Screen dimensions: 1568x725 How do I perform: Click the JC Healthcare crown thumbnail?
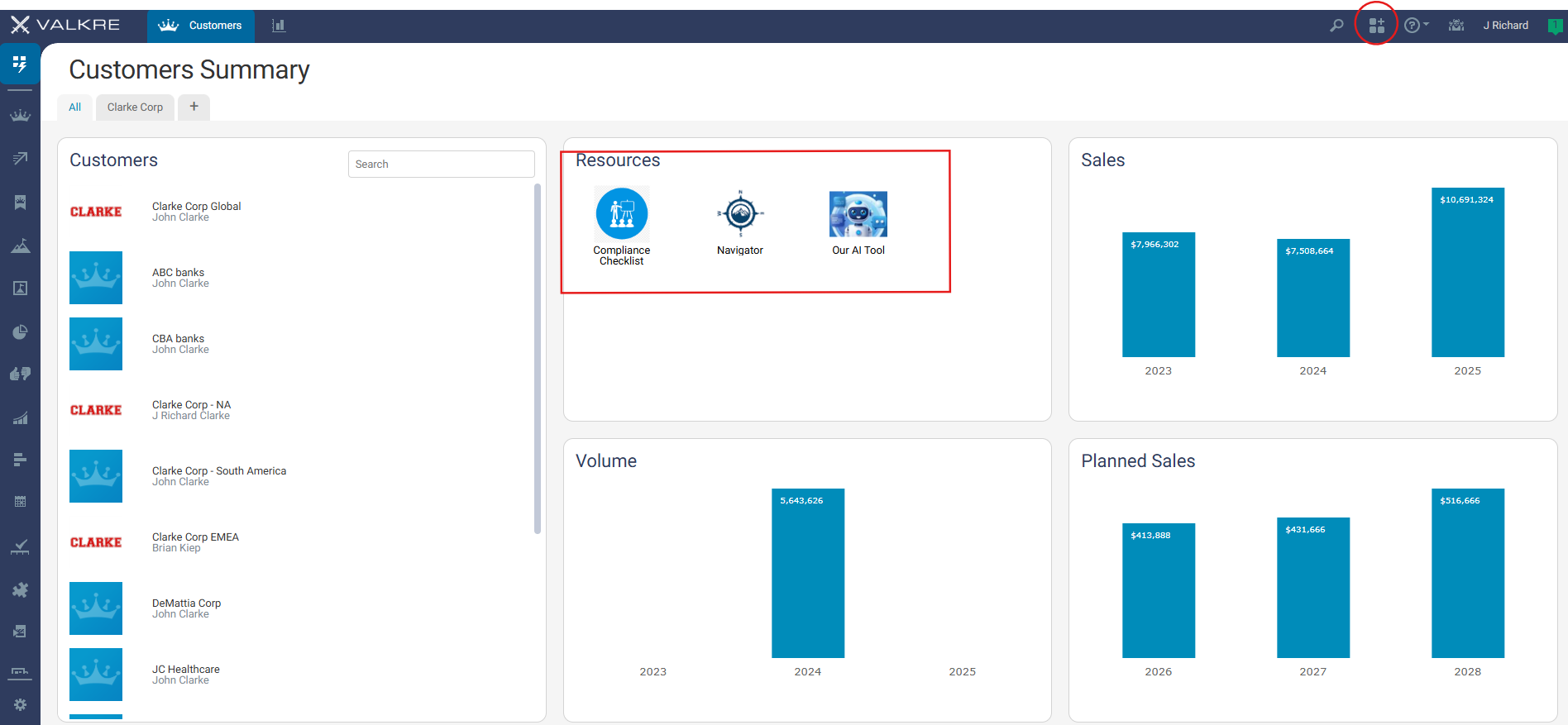(x=96, y=675)
